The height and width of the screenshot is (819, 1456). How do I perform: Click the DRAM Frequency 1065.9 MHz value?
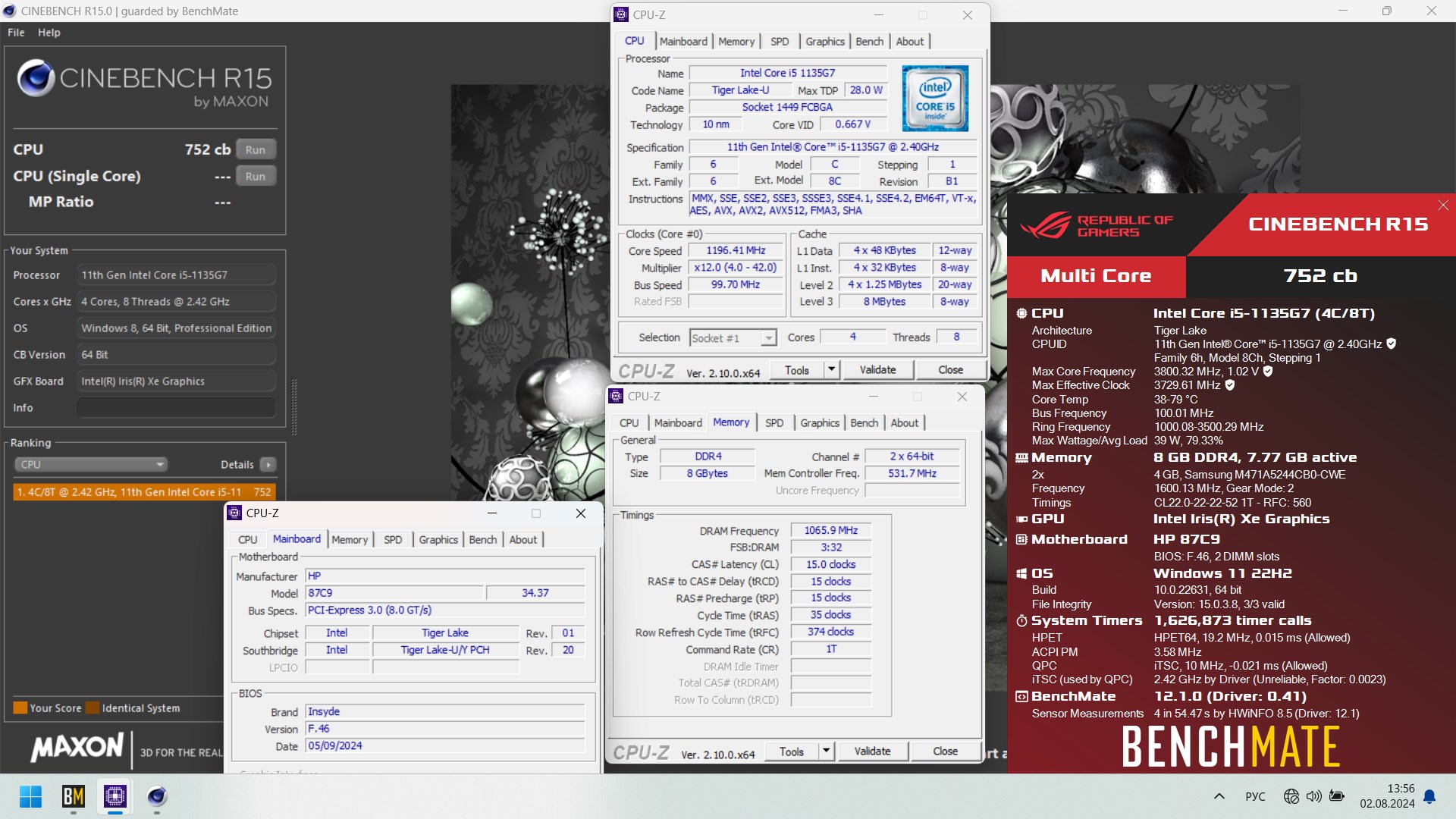pyautogui.click(x=831, y=531)
